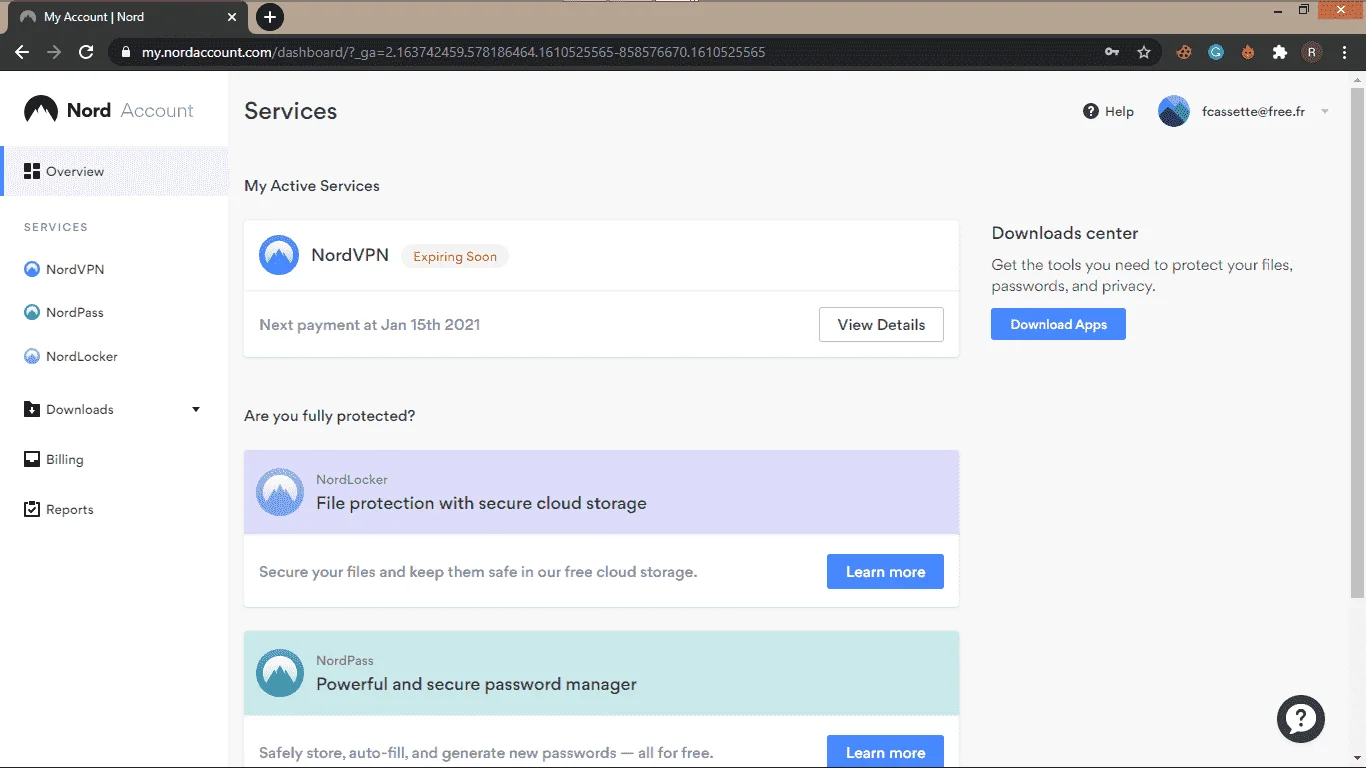Open the Overview dashboard icon
Screen dimensions: 1366x768
(x=32, y=171)
